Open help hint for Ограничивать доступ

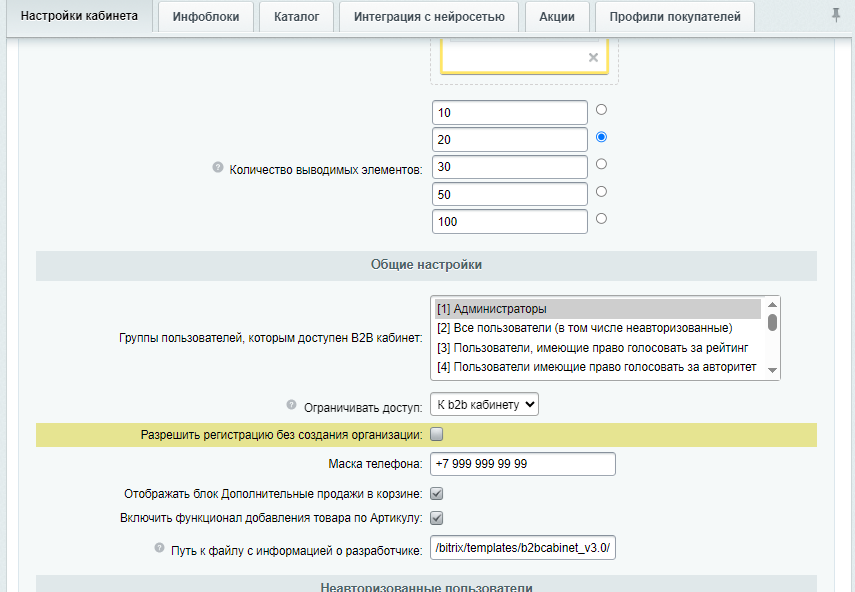(x=292, y=404)
